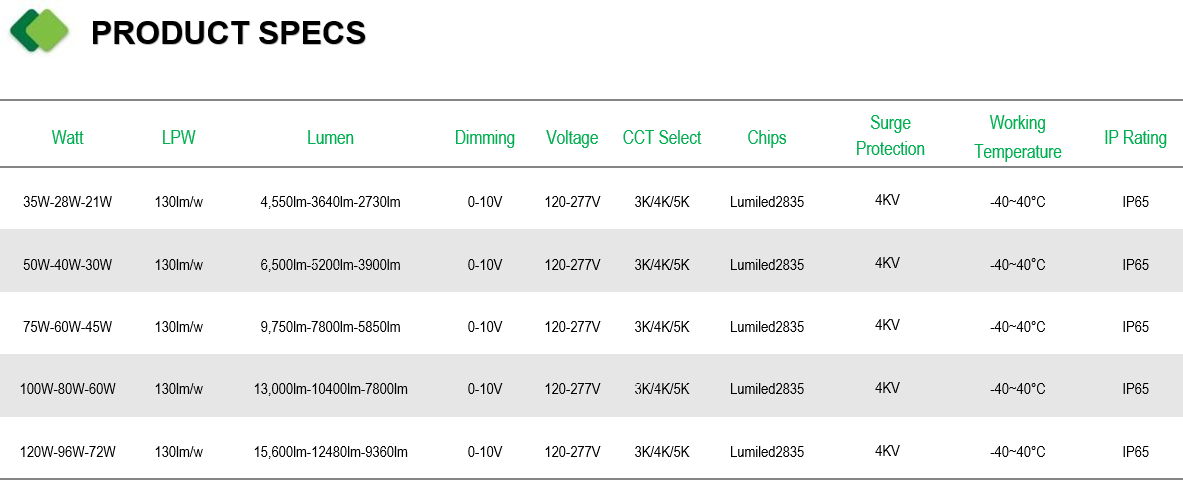Click the CCT Select column header
This screenshot has height=481, width=1183.
click(662, 138)
